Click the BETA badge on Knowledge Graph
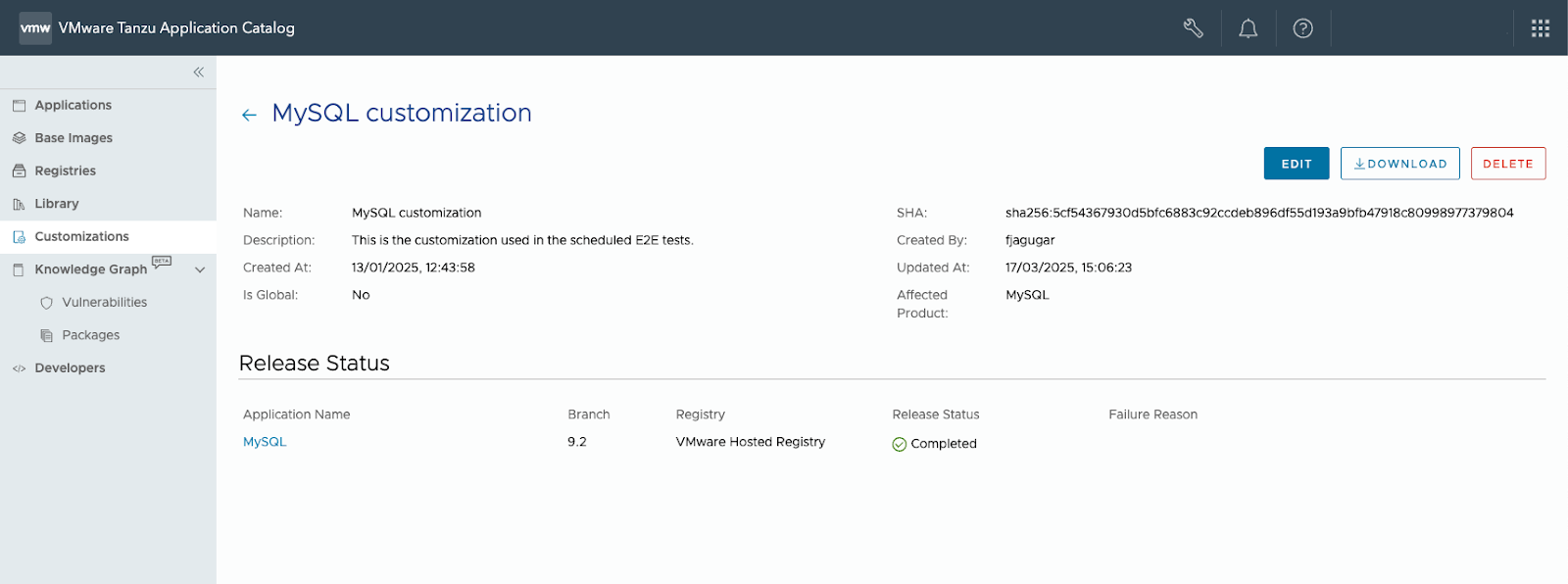1568x584 pixels. (162, 262)
